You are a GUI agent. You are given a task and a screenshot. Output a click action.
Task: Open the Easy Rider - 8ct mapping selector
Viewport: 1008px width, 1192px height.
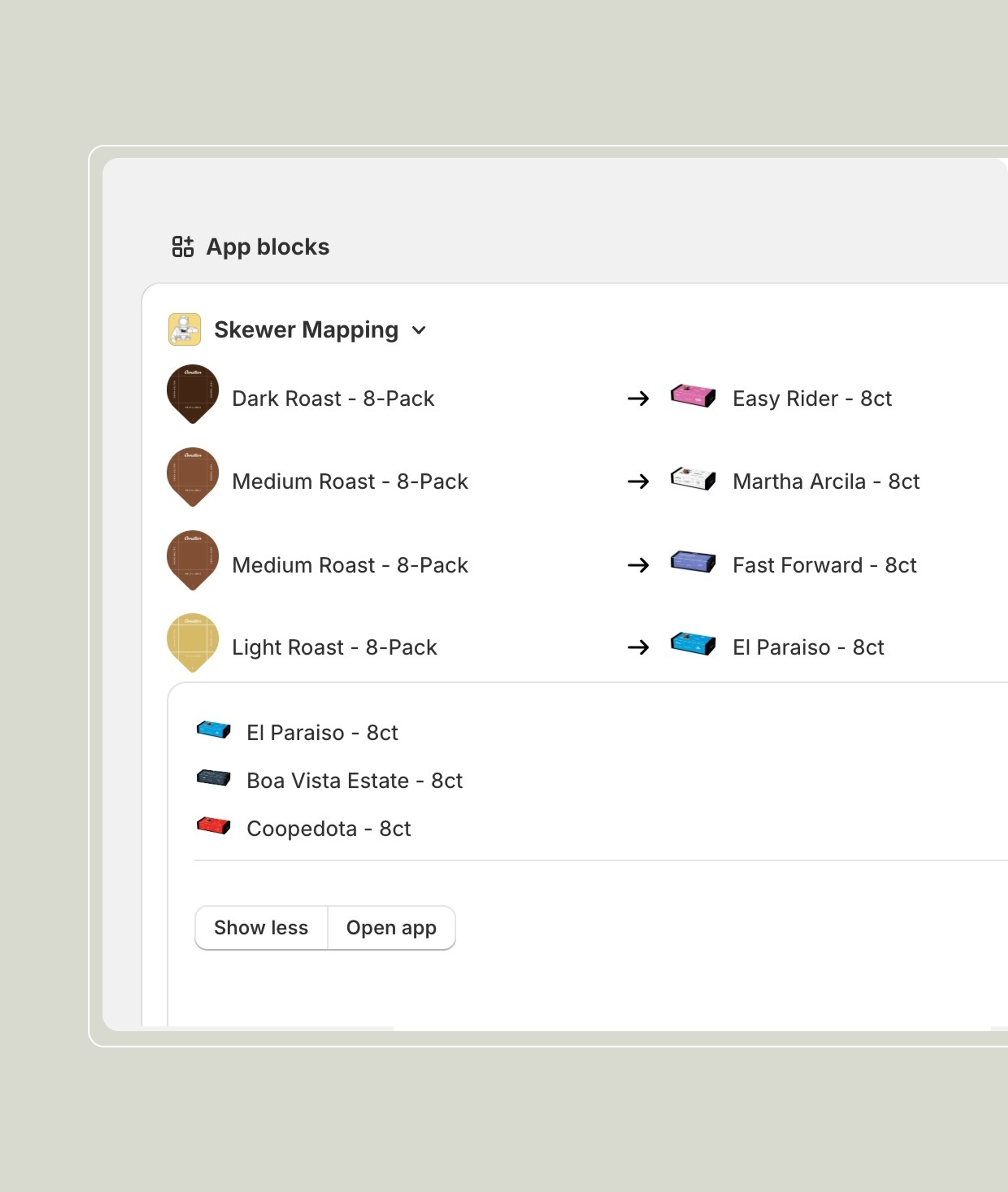[x=811, y=398]
